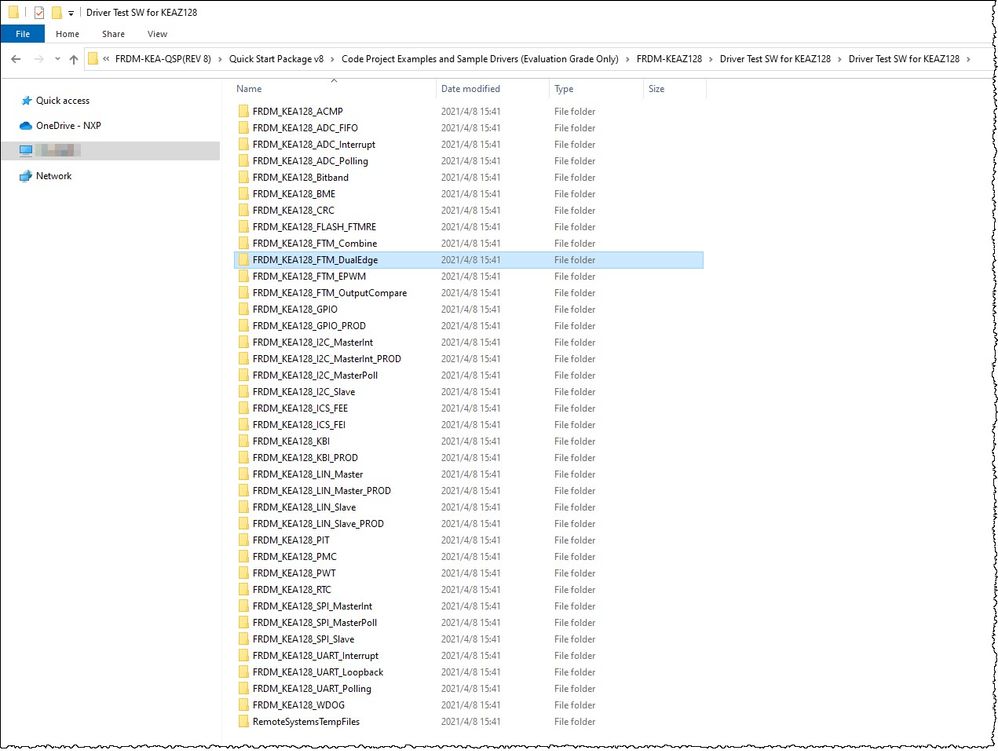
Task: Click the FRDM_KEA128_ICS_FEI name
Action: click(x=299, y=425)
